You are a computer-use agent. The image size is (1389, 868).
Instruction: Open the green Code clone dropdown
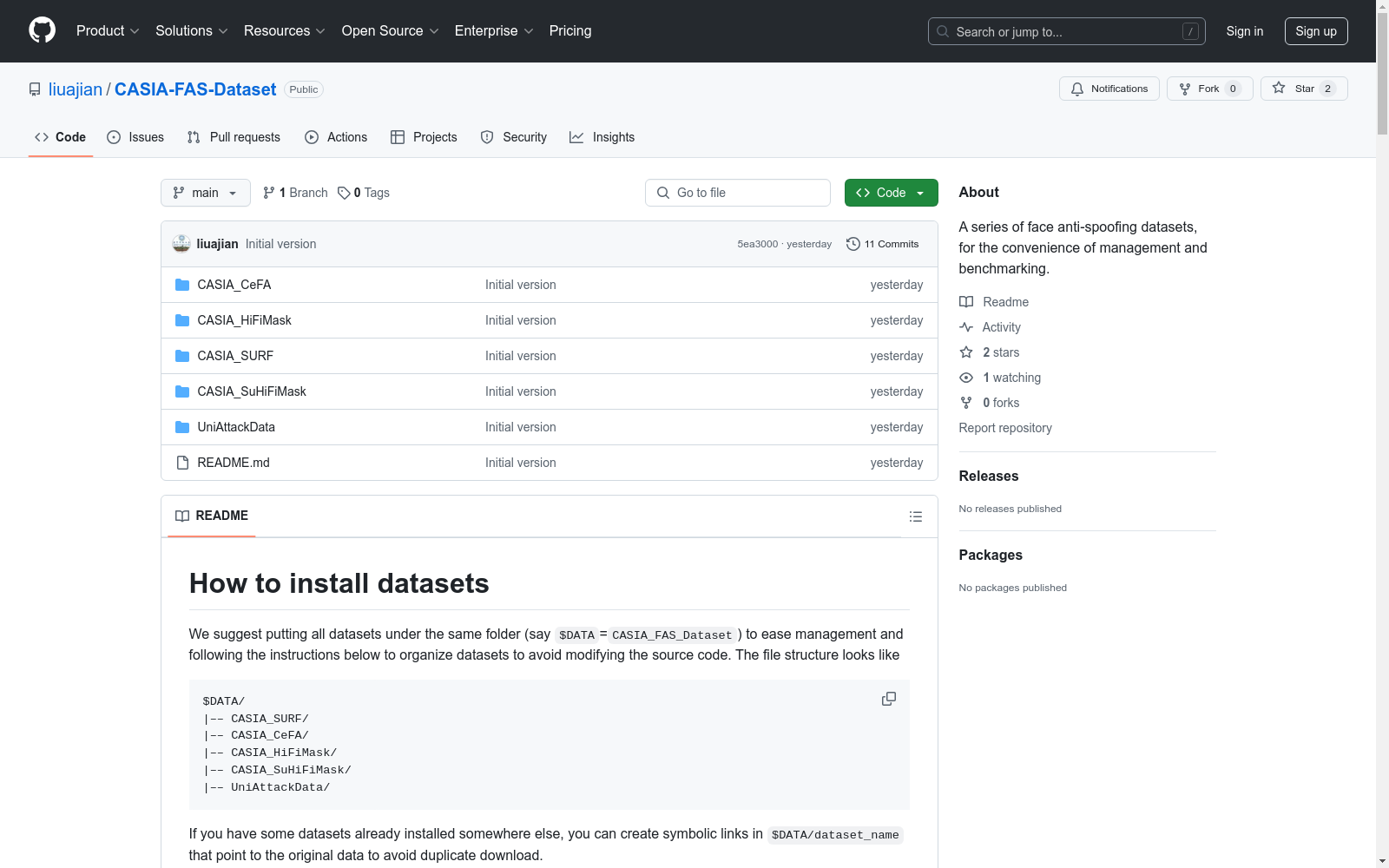[891, 193]
